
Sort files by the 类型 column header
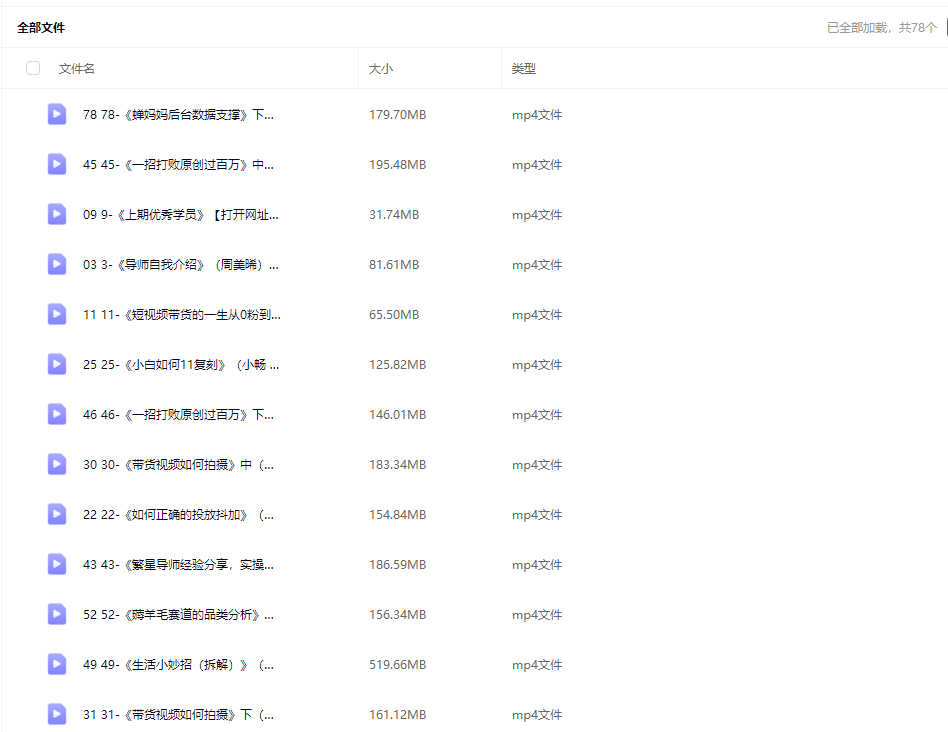524,69
